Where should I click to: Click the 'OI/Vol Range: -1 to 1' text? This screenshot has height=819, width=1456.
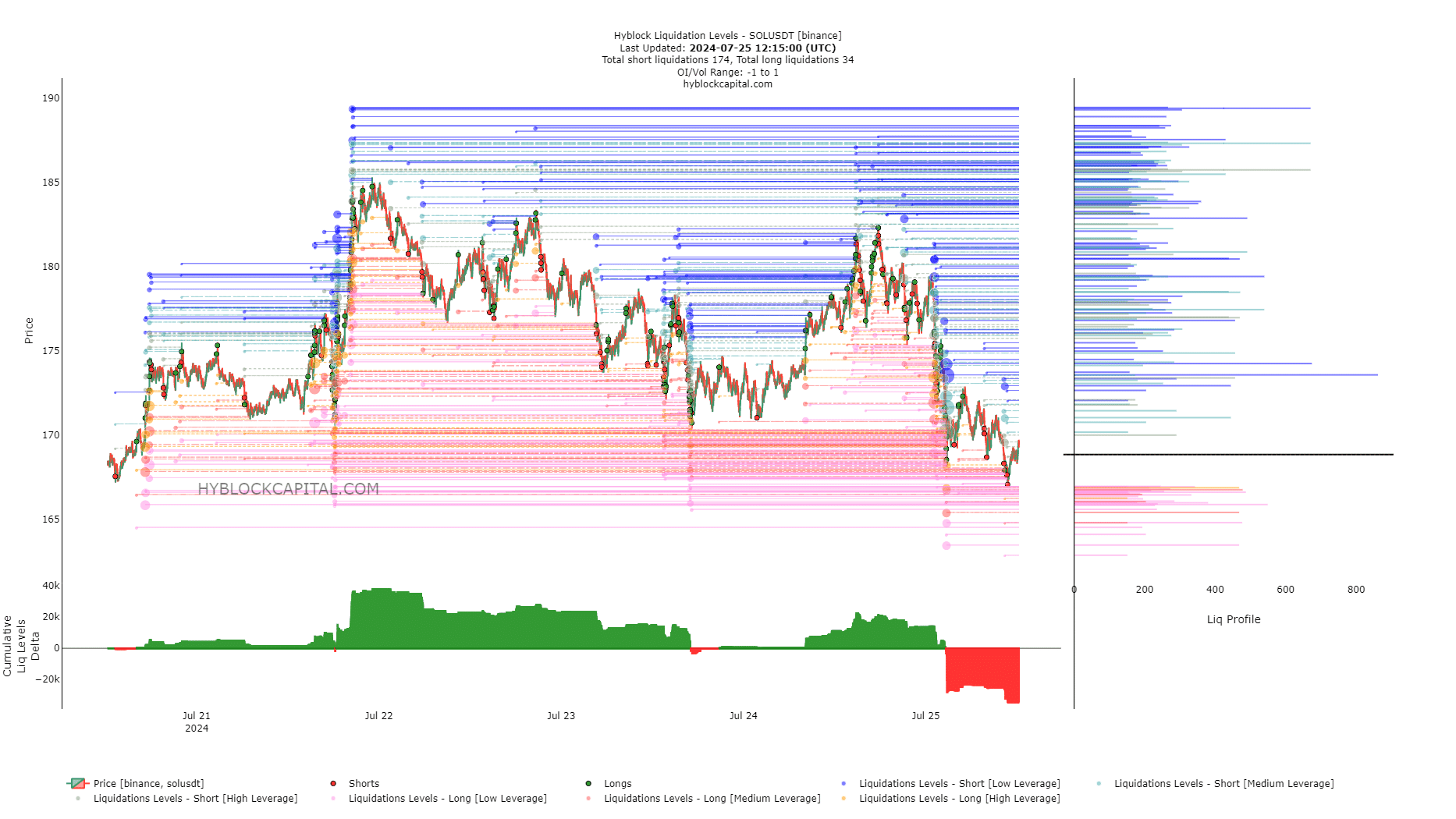pos(727,72)
